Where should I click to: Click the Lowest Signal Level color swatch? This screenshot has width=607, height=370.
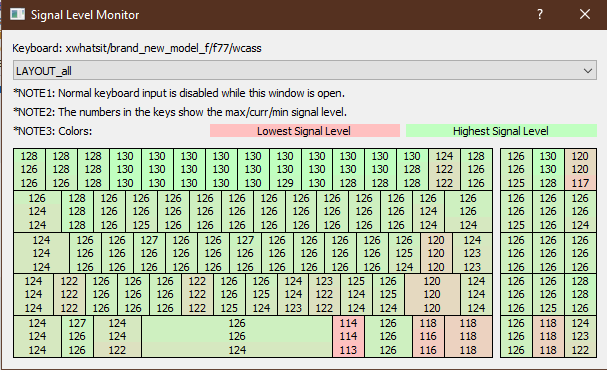[x=305, y=131]
